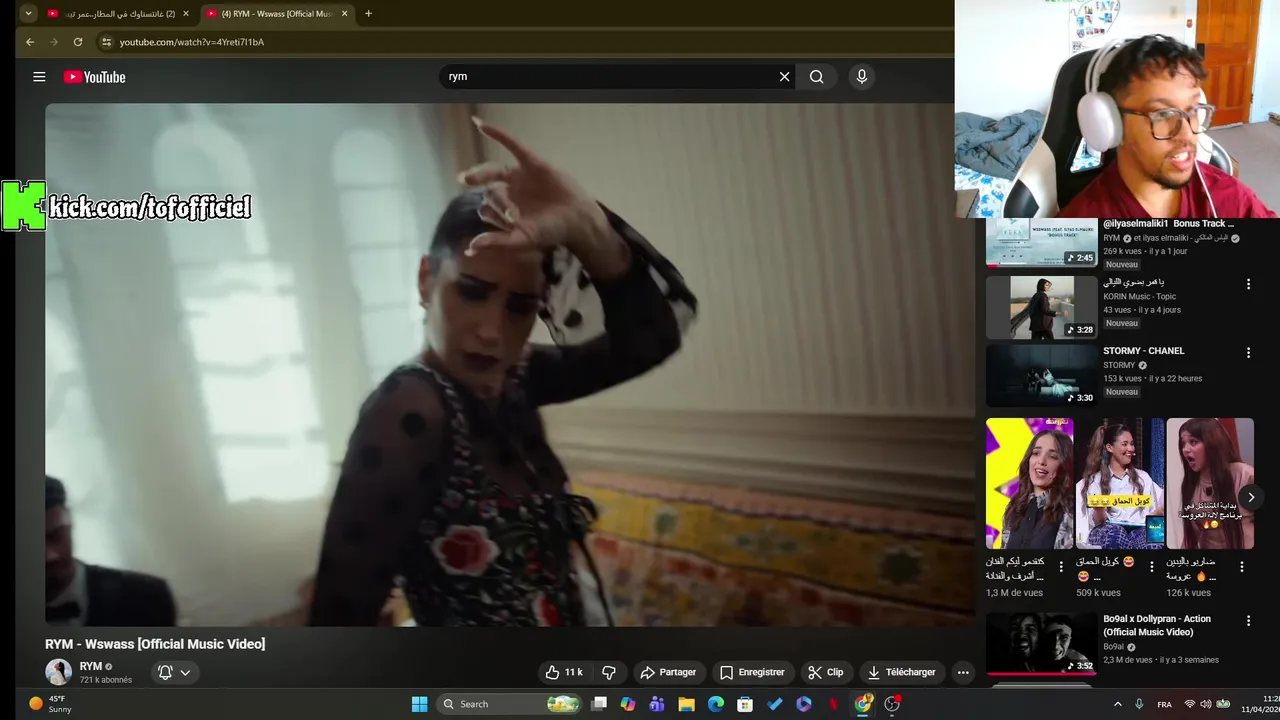
Task: Click the video player area
Action: coord(509,365)
